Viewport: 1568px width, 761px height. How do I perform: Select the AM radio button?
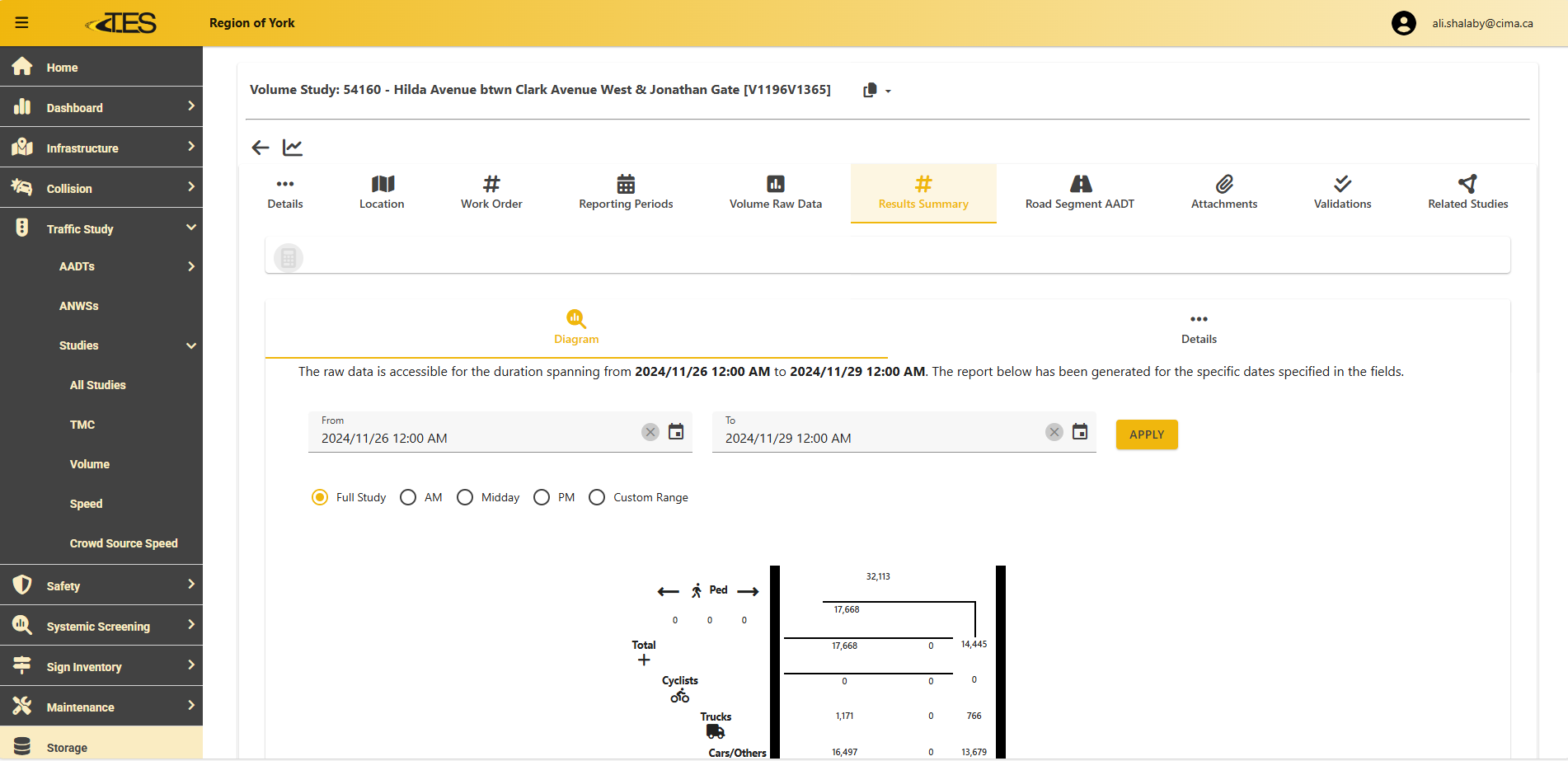pyautogui.click(x=408, y=497)
